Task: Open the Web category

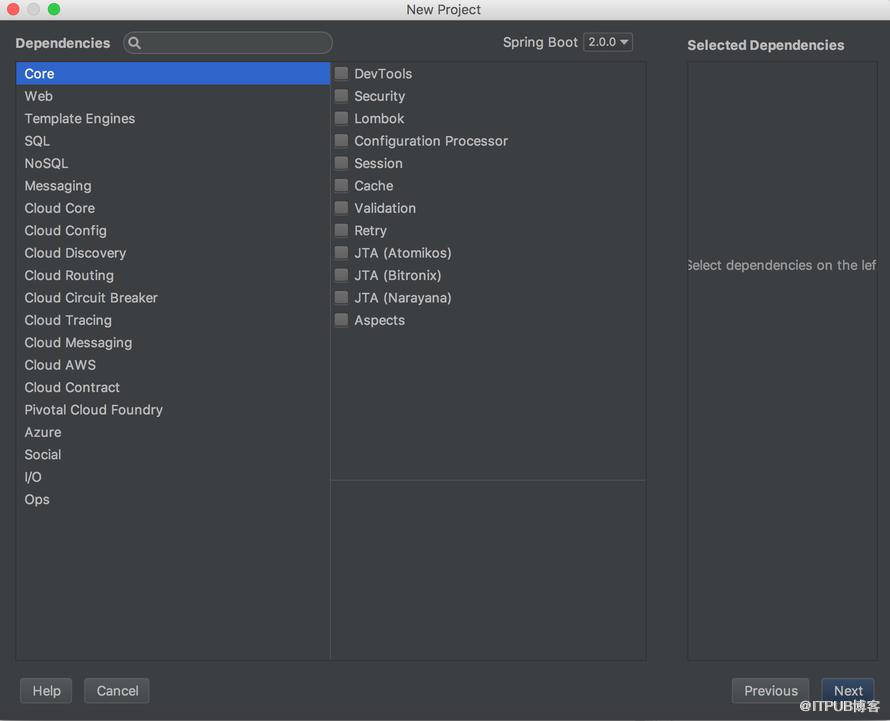Action: pos(173,96)
